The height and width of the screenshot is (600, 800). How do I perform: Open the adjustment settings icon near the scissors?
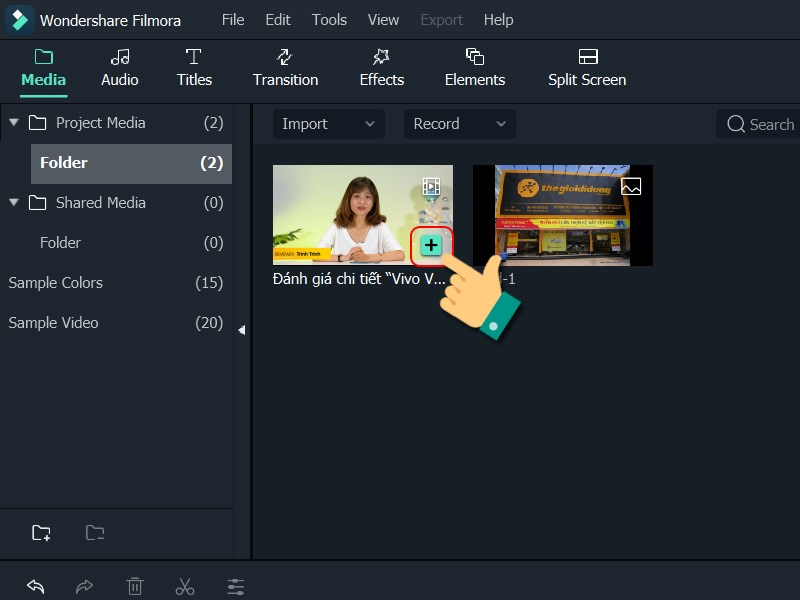(235, 586)
